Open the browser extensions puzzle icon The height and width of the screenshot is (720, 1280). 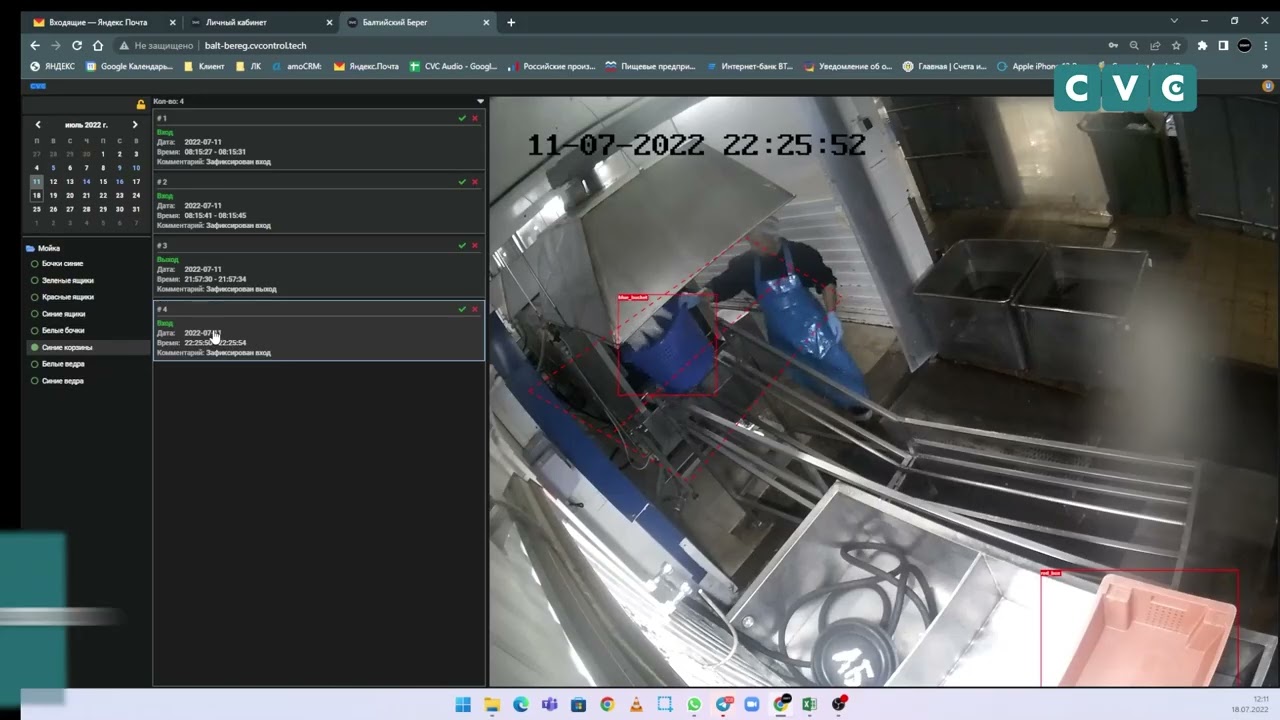click(x=1202, y=45)
